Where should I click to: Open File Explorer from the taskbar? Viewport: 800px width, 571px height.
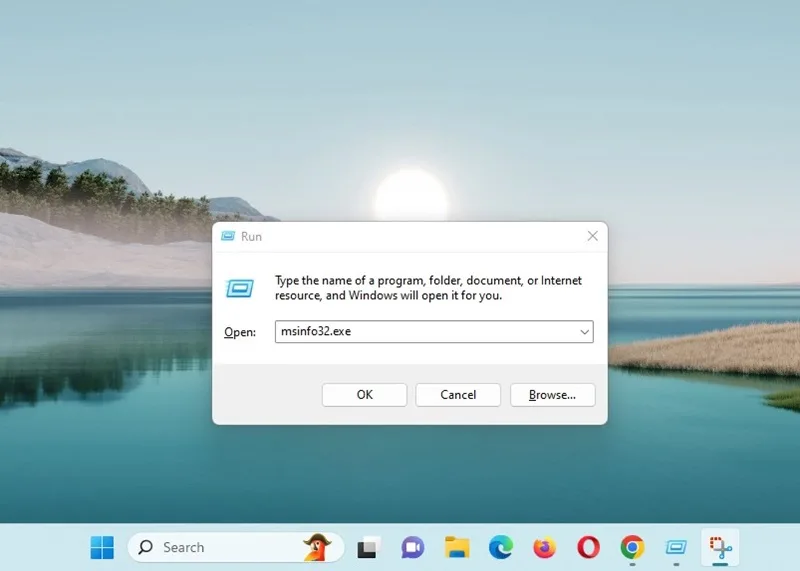[457, 547]
